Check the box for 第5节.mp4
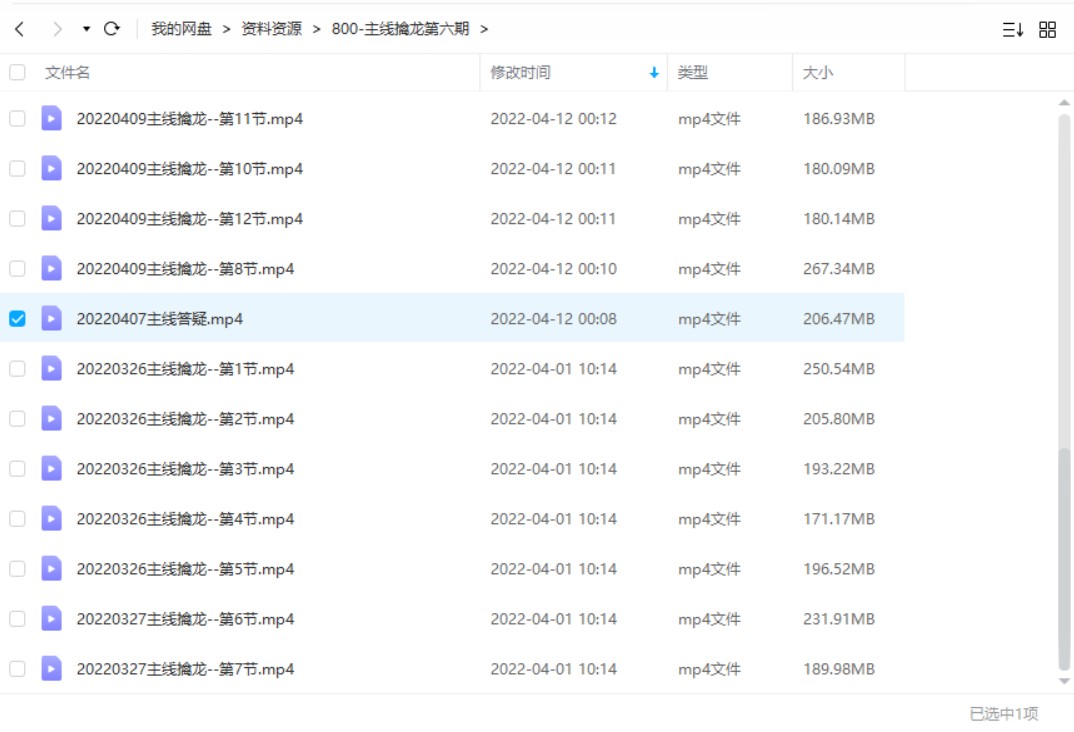This screenshot has width=1074, height=732. click(x=17, y=568)
